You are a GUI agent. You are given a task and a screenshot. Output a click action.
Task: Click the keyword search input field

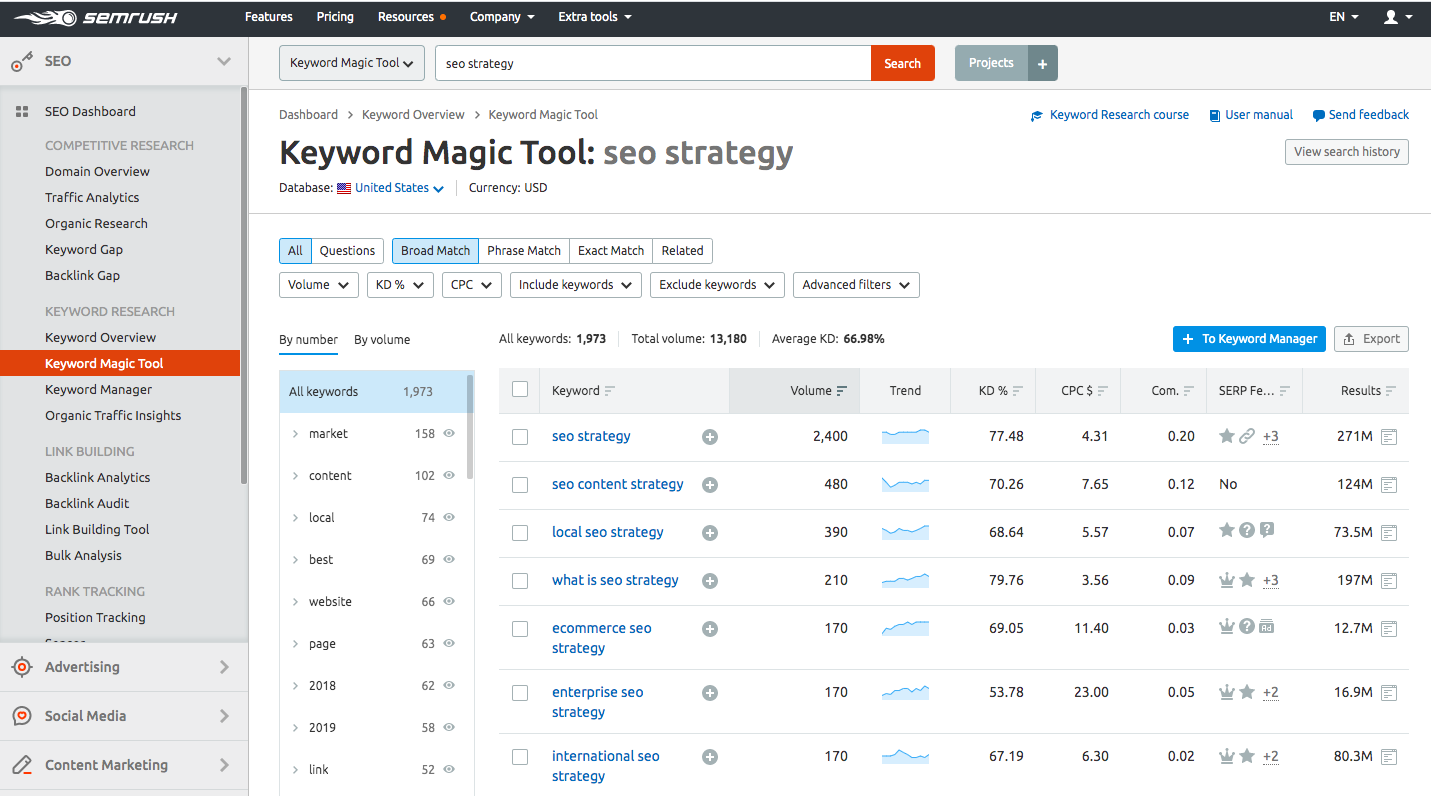[652, 63]
